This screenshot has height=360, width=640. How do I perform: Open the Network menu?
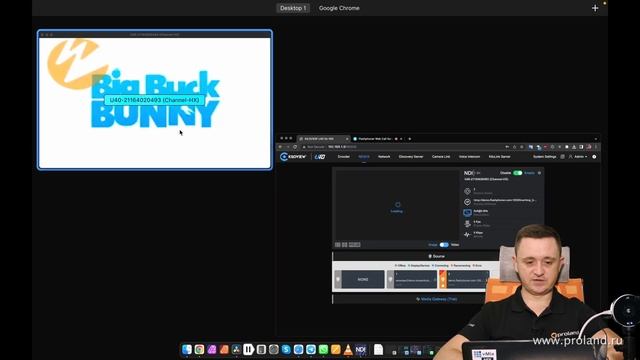click(384, 157)
